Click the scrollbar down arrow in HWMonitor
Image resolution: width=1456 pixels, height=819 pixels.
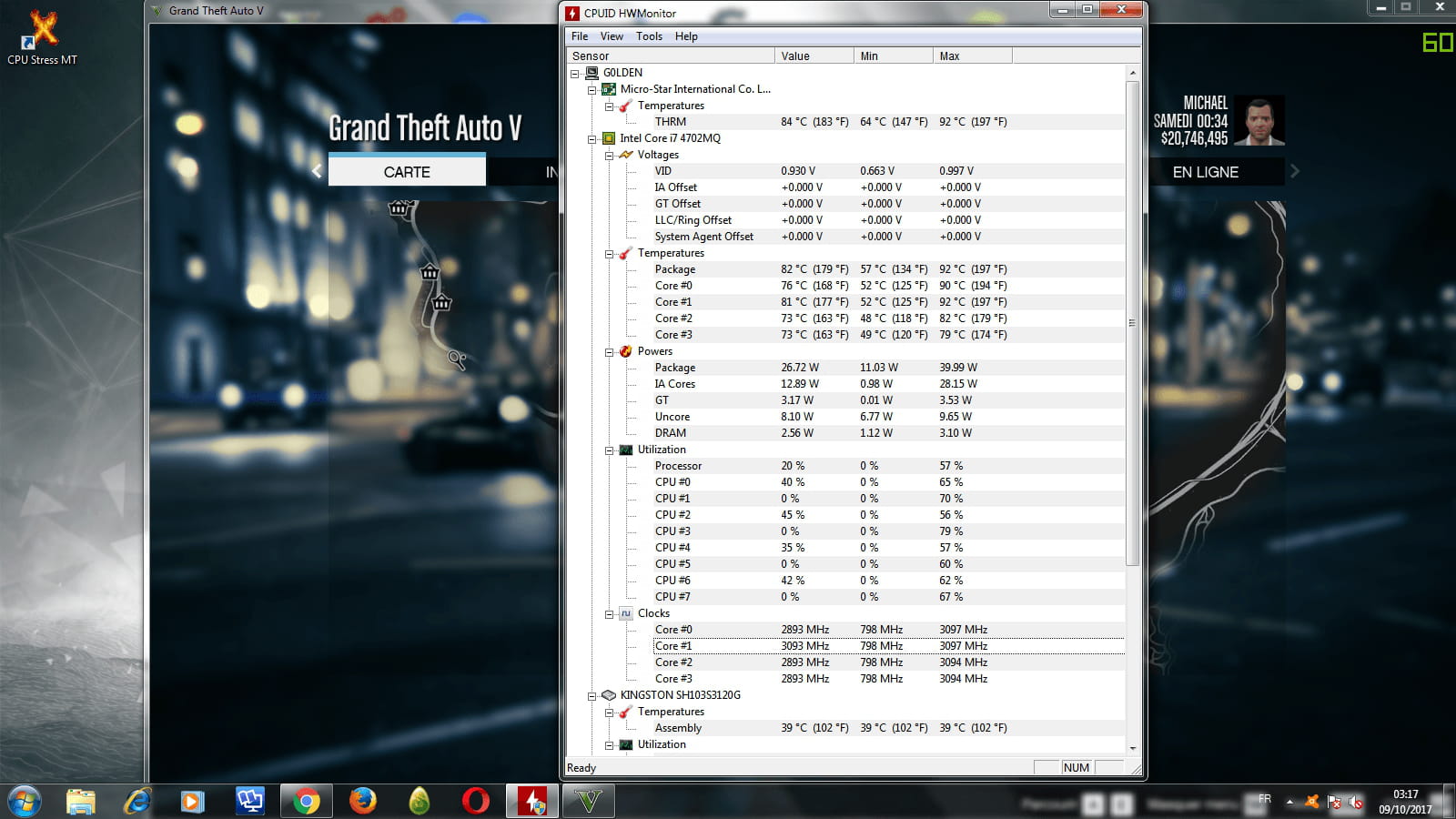coord(1133,748)
